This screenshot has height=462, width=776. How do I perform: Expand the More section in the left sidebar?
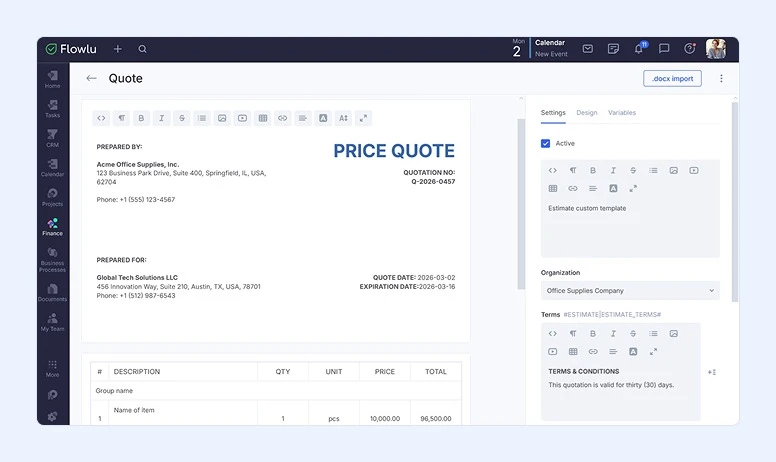(x=52, y=368)
